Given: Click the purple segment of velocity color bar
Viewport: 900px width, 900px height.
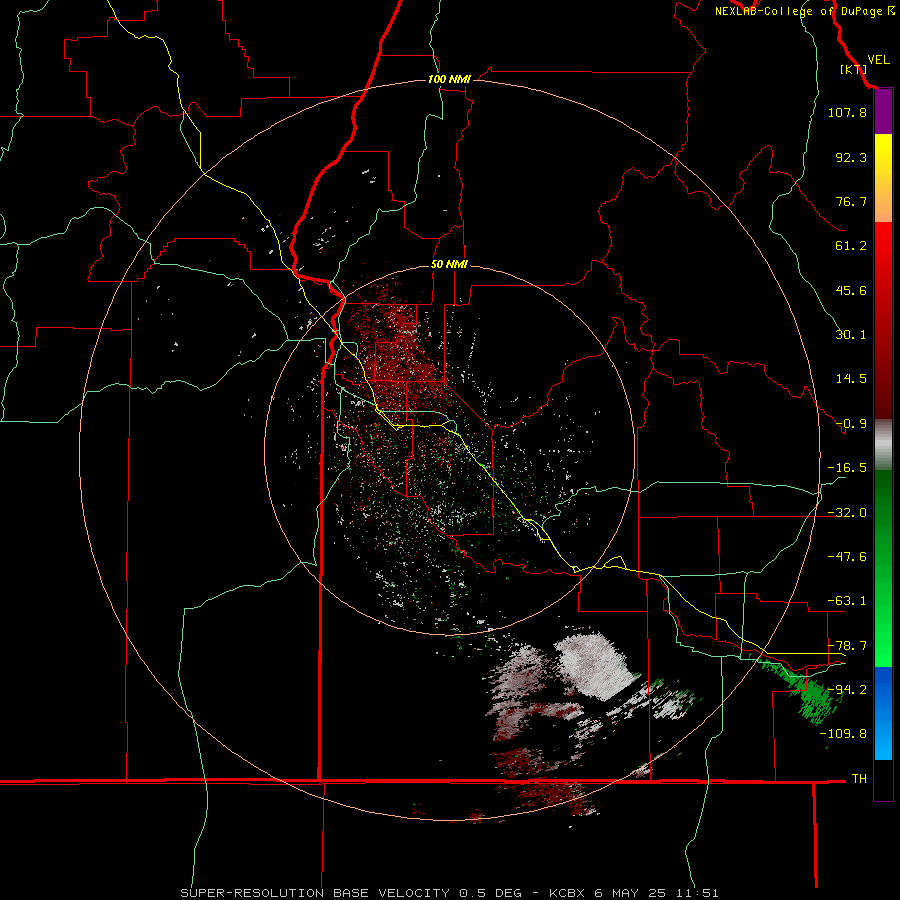Looking at the screenshot, I should pos(883,111).
